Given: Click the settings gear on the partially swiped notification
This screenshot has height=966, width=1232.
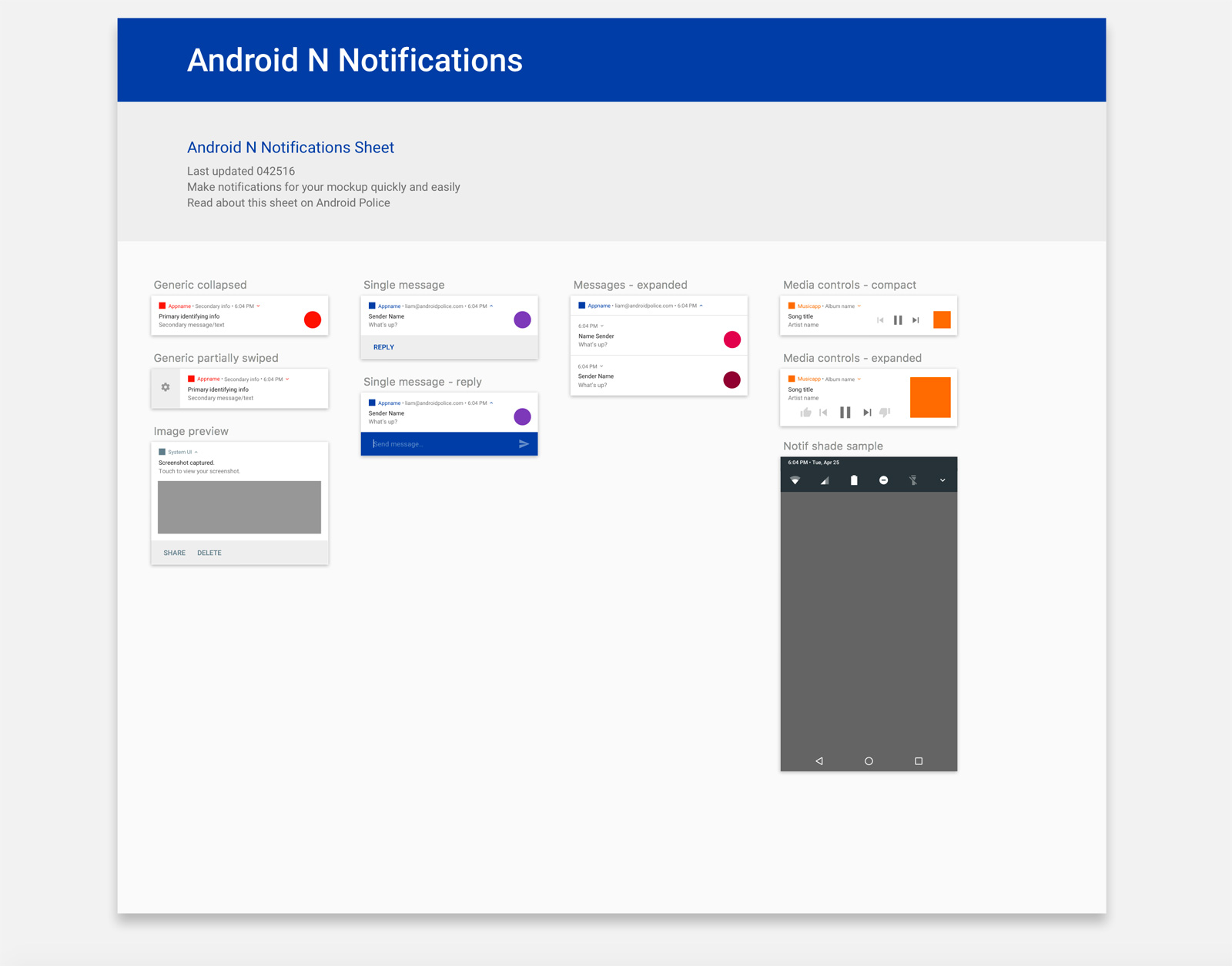Looking at the screenshot, I should 166,388.
